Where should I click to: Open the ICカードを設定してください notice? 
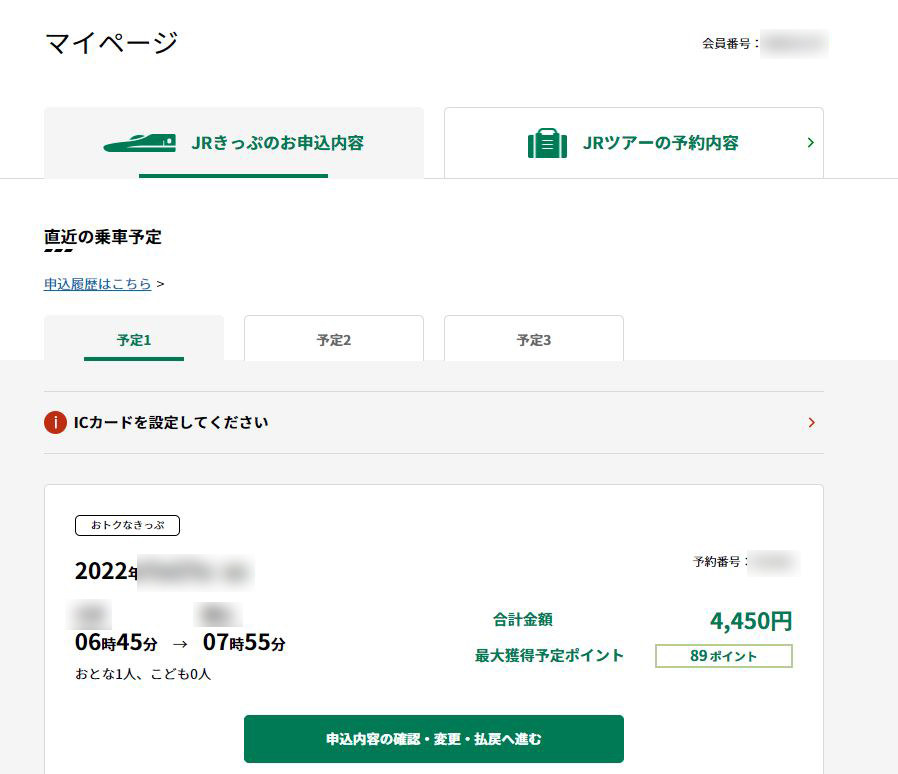(434, 423)
